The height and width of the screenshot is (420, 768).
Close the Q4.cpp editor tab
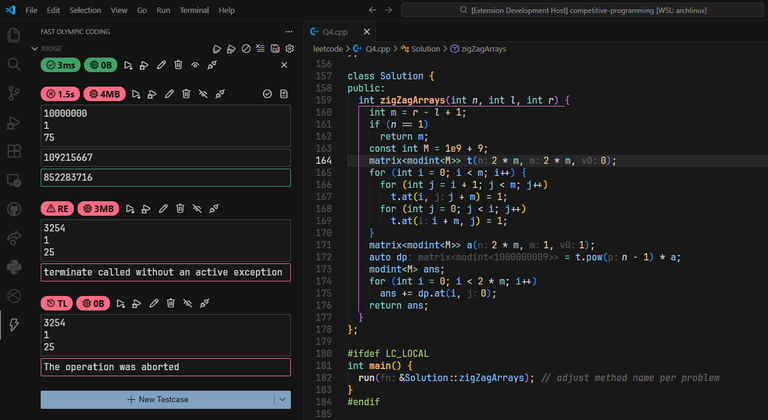[366, 32]
